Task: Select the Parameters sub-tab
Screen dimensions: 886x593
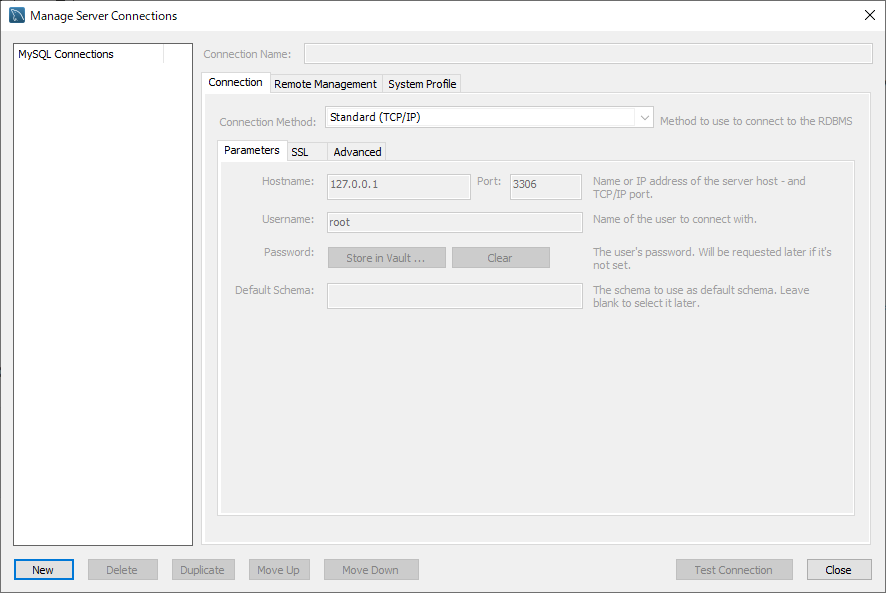Action: [252, 150]
